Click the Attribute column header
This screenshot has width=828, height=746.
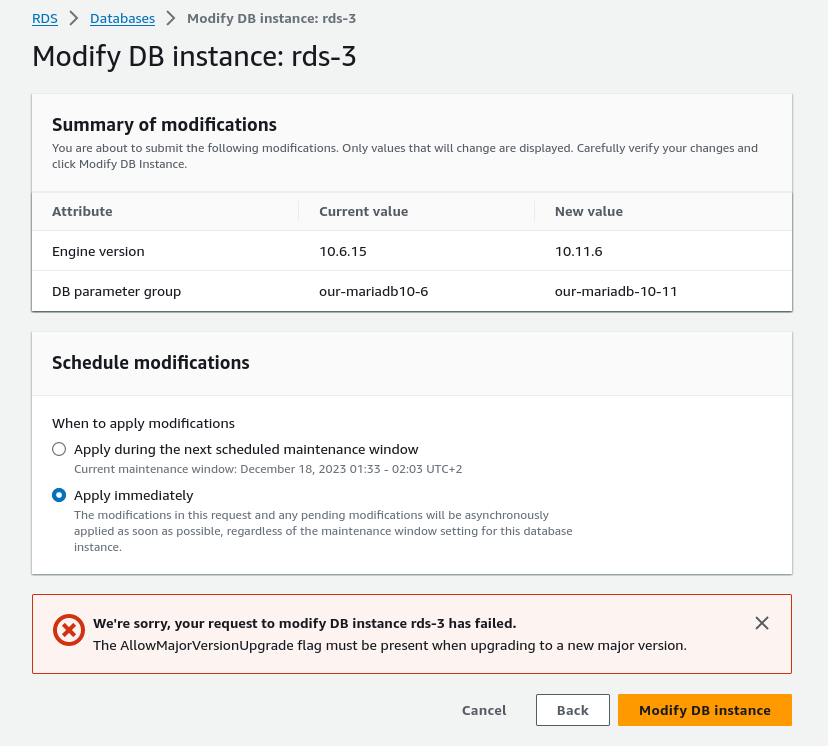coord(82,211)
